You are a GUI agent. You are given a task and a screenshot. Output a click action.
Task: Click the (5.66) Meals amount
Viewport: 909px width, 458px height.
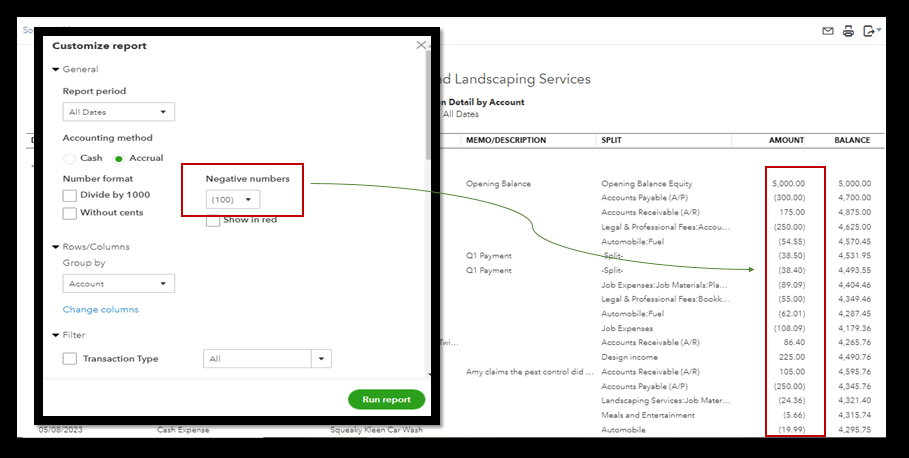(792, 415)
